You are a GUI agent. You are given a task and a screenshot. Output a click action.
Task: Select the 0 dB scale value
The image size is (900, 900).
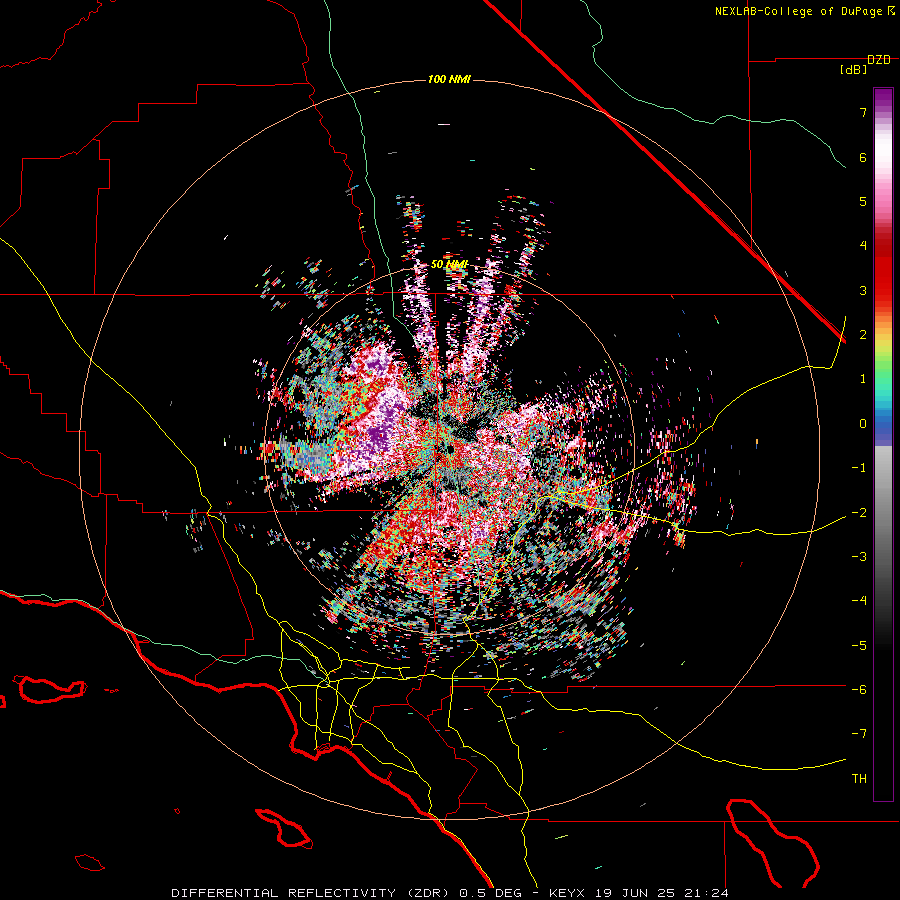[863, 424]
